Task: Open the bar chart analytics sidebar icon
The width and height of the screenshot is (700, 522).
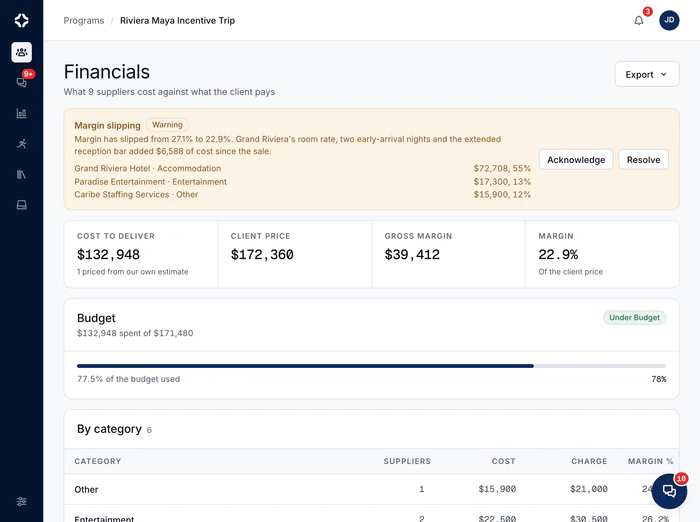Action: pos(21,113)
